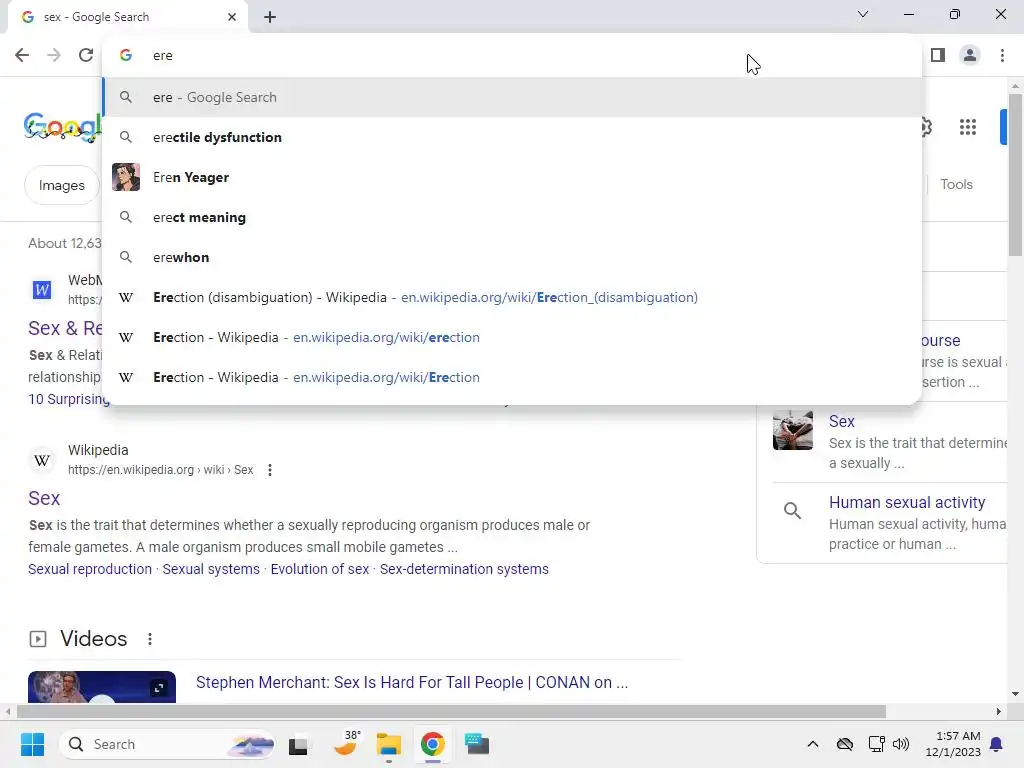The width and height of the screenshot is (1024, 768).
Task: Click the 'Sex' side panel entry
Action: (x=842, y=421)
